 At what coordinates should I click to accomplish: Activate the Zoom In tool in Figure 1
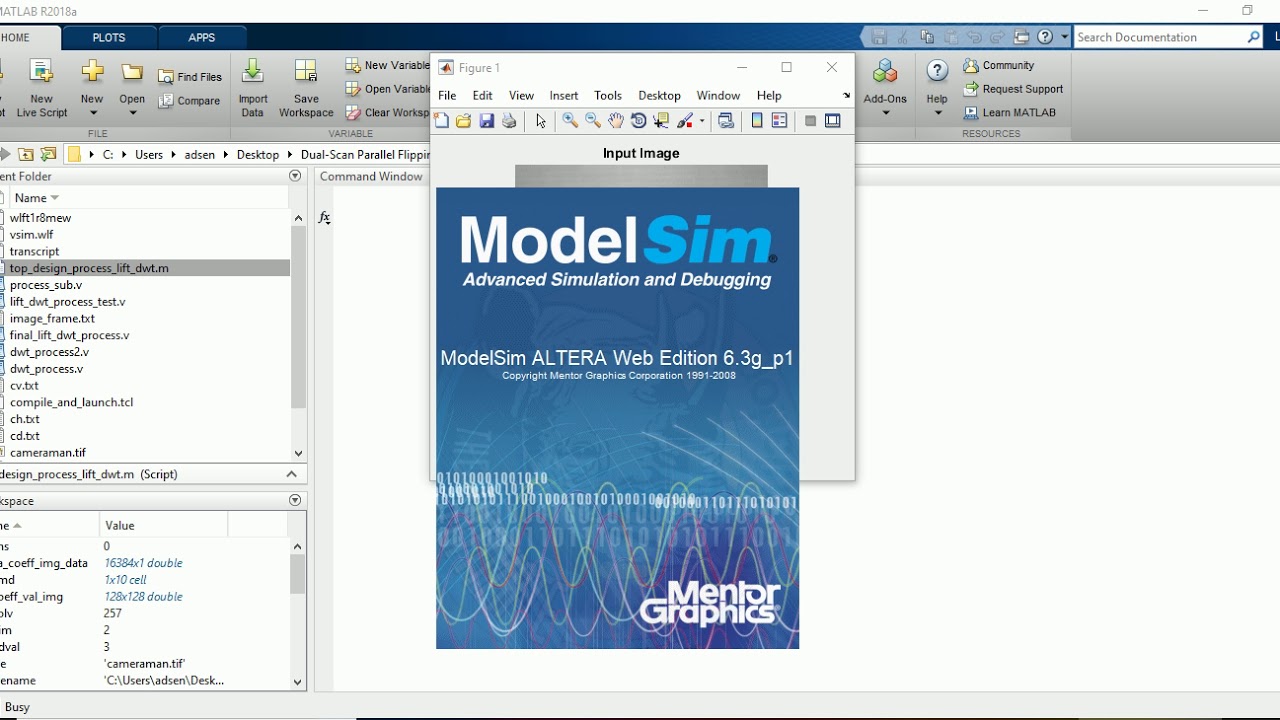570,121
